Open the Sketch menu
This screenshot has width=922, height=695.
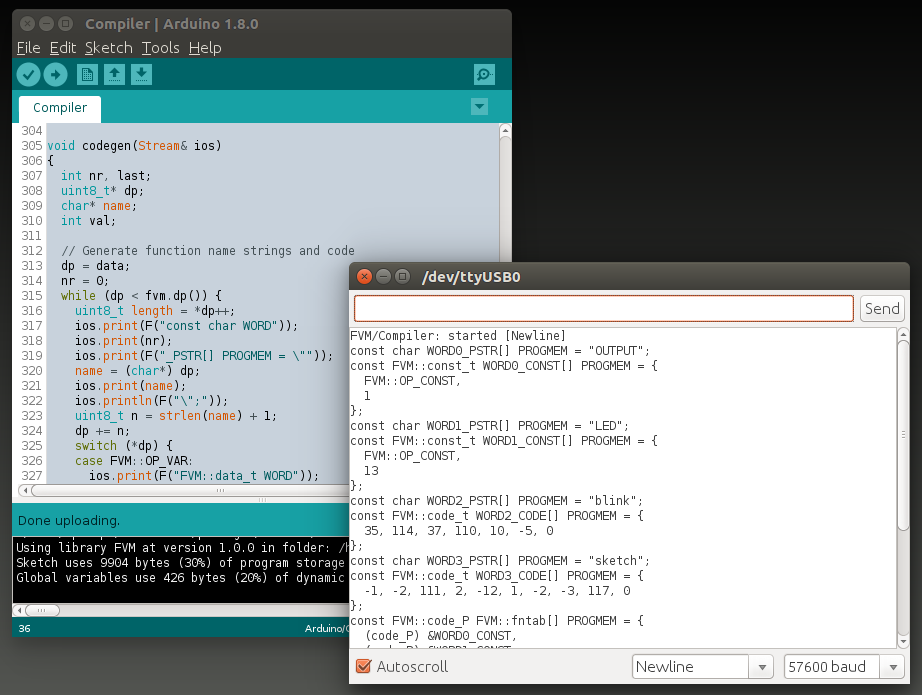tap(109, 48)
